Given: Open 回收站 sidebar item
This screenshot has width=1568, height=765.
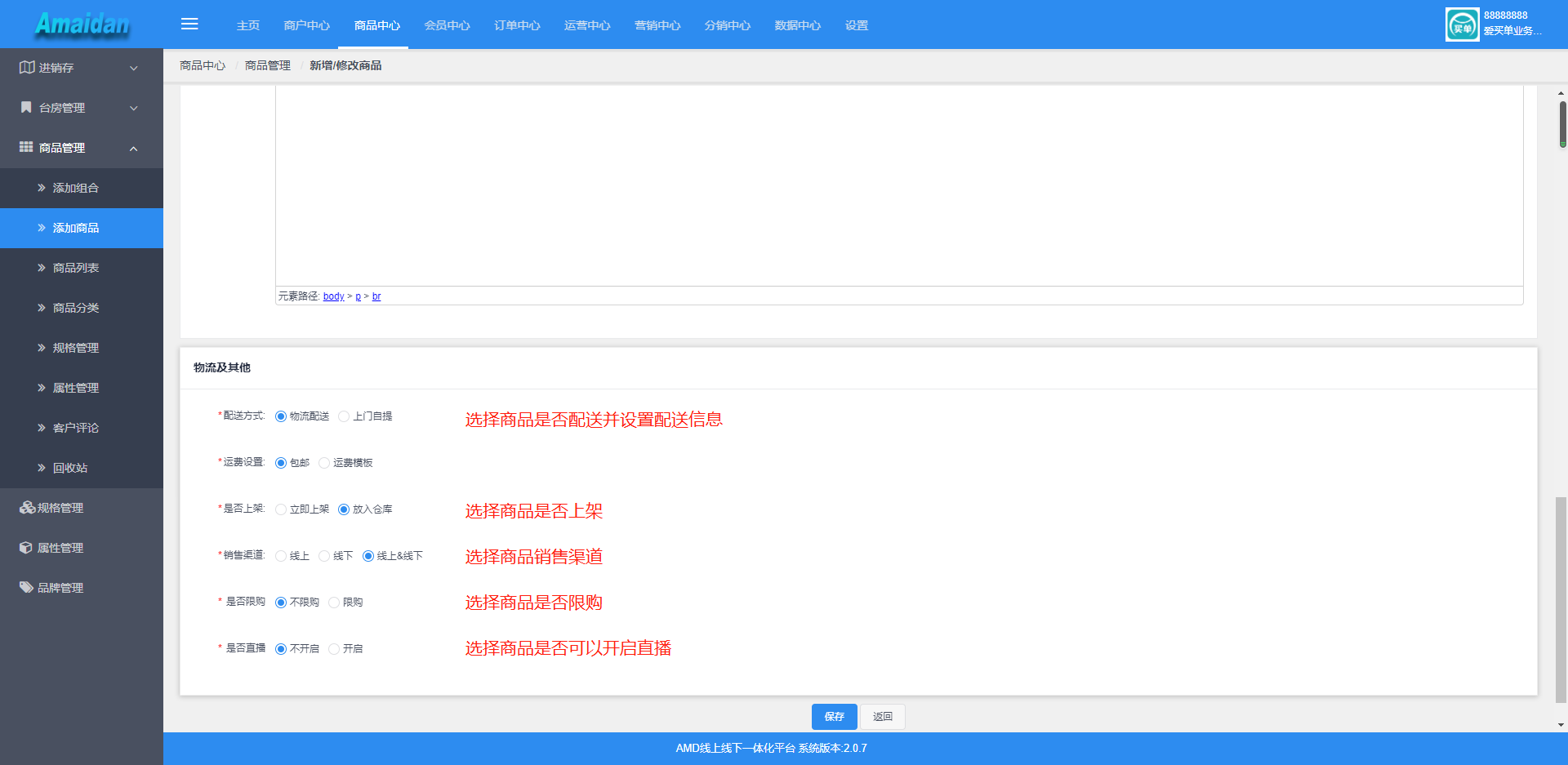Looking at the screenshot, I should click(82, 468).
